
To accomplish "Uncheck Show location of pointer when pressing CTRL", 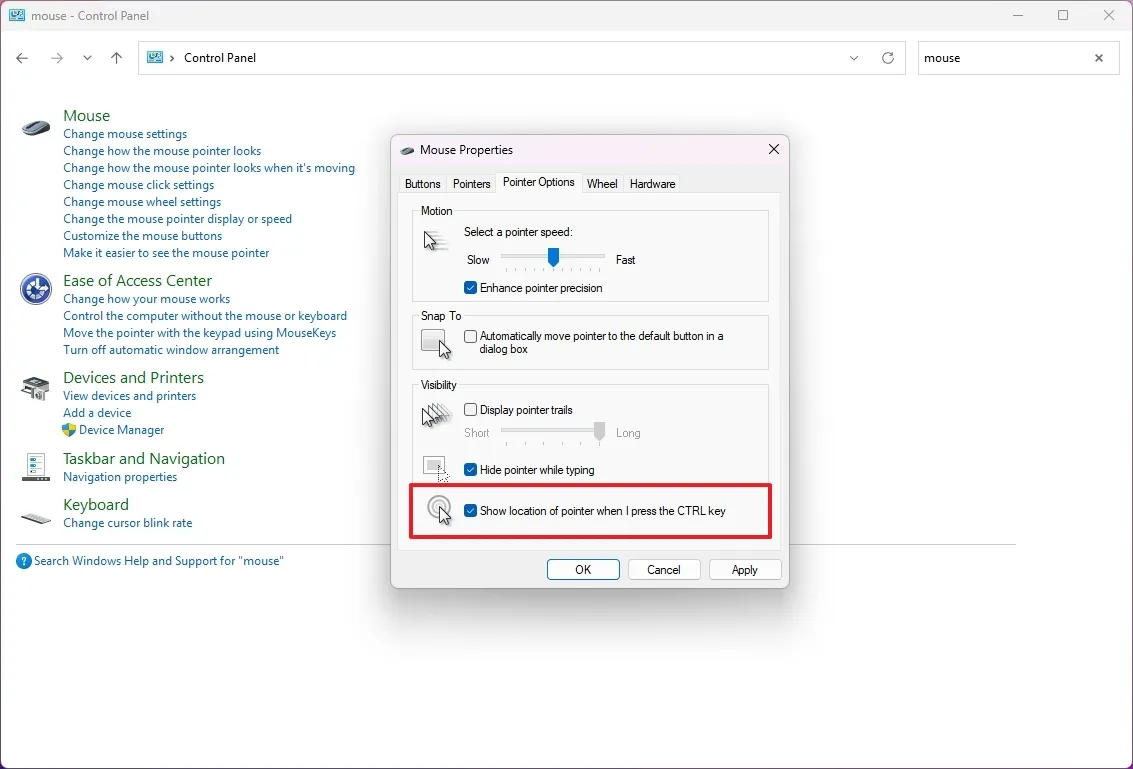I will pos(470,510).
